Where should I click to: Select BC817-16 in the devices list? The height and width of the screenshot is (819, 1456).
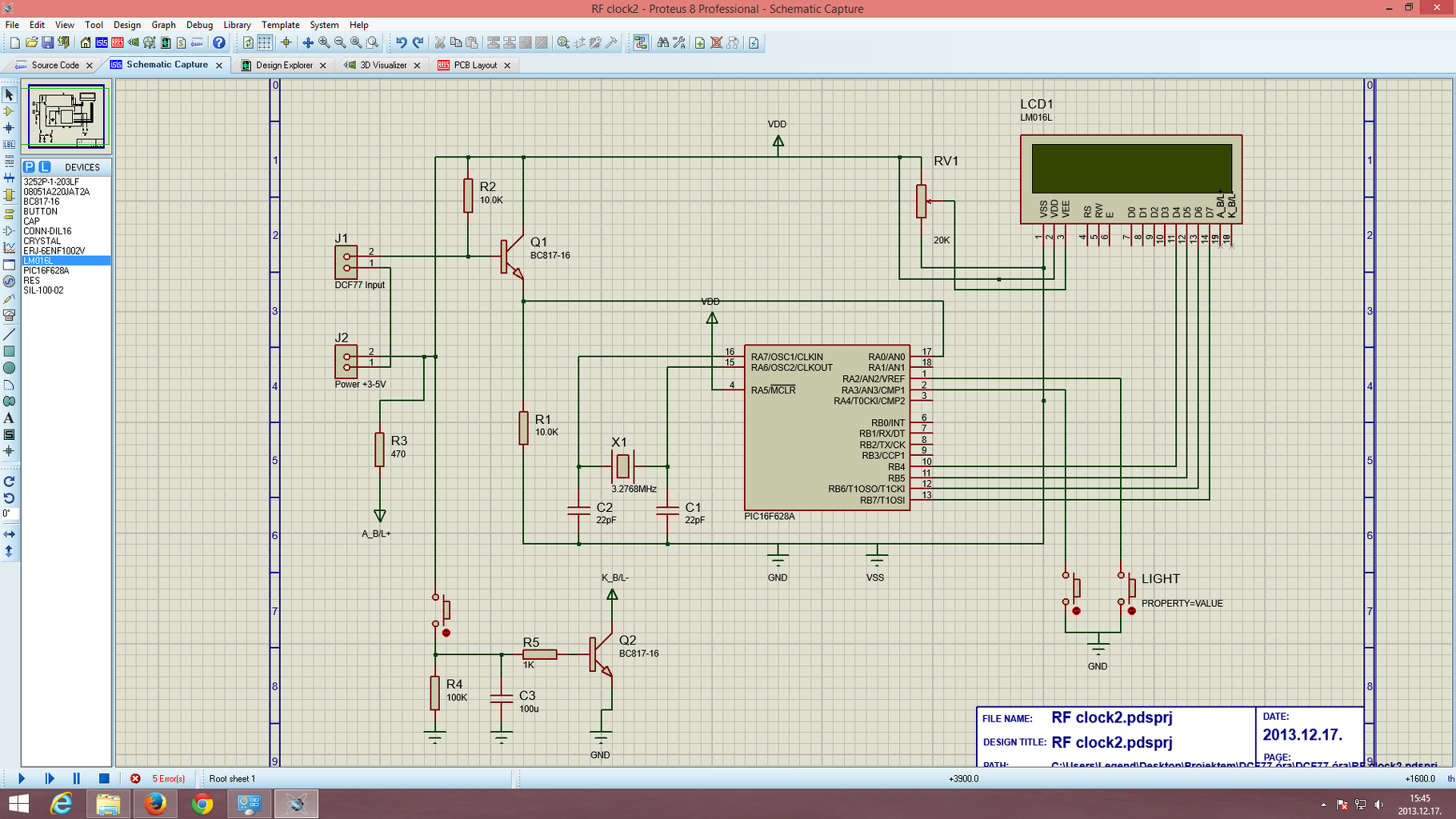[x=66, y=202]
